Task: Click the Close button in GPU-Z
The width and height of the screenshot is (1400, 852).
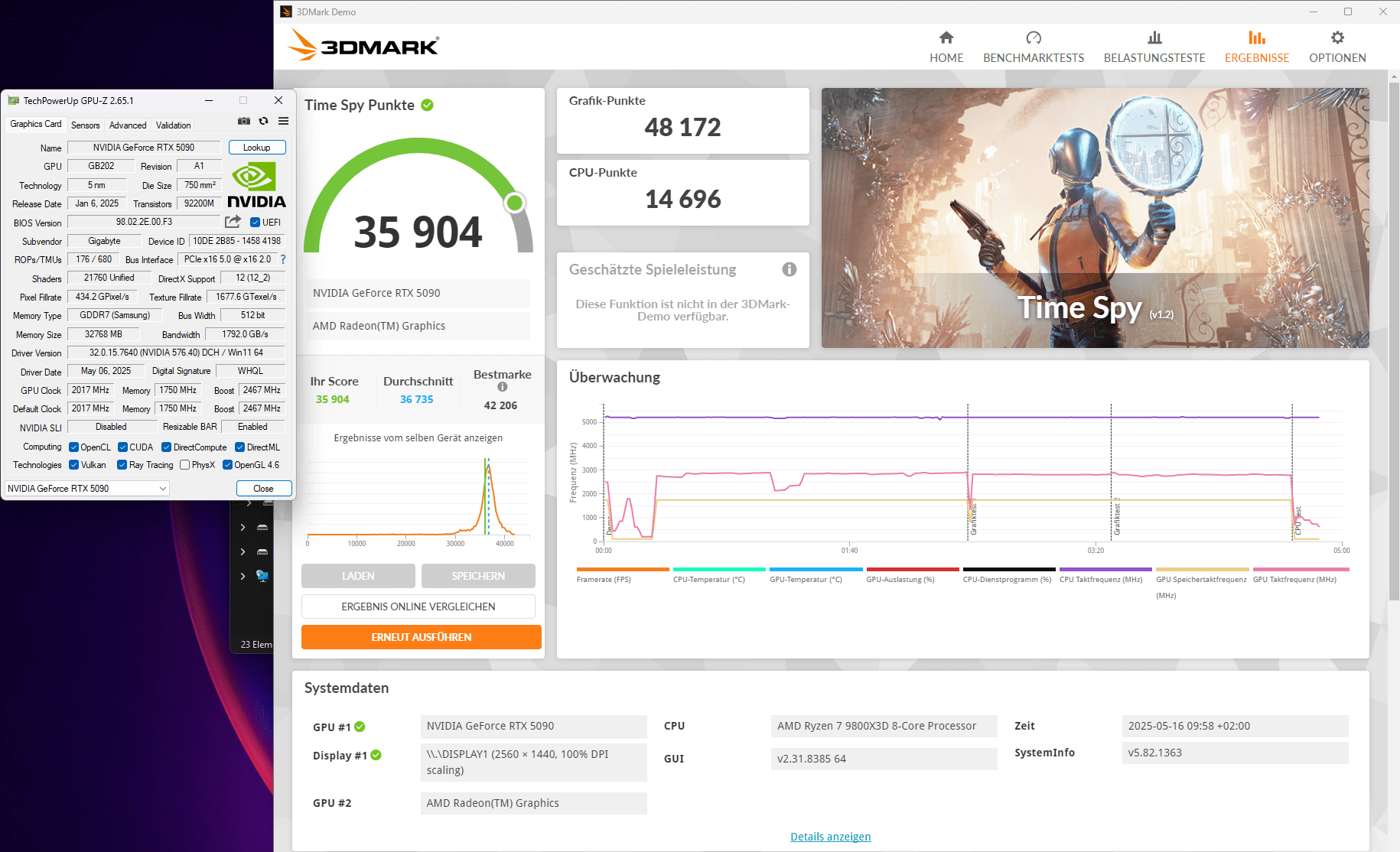Action: point(263,489)
